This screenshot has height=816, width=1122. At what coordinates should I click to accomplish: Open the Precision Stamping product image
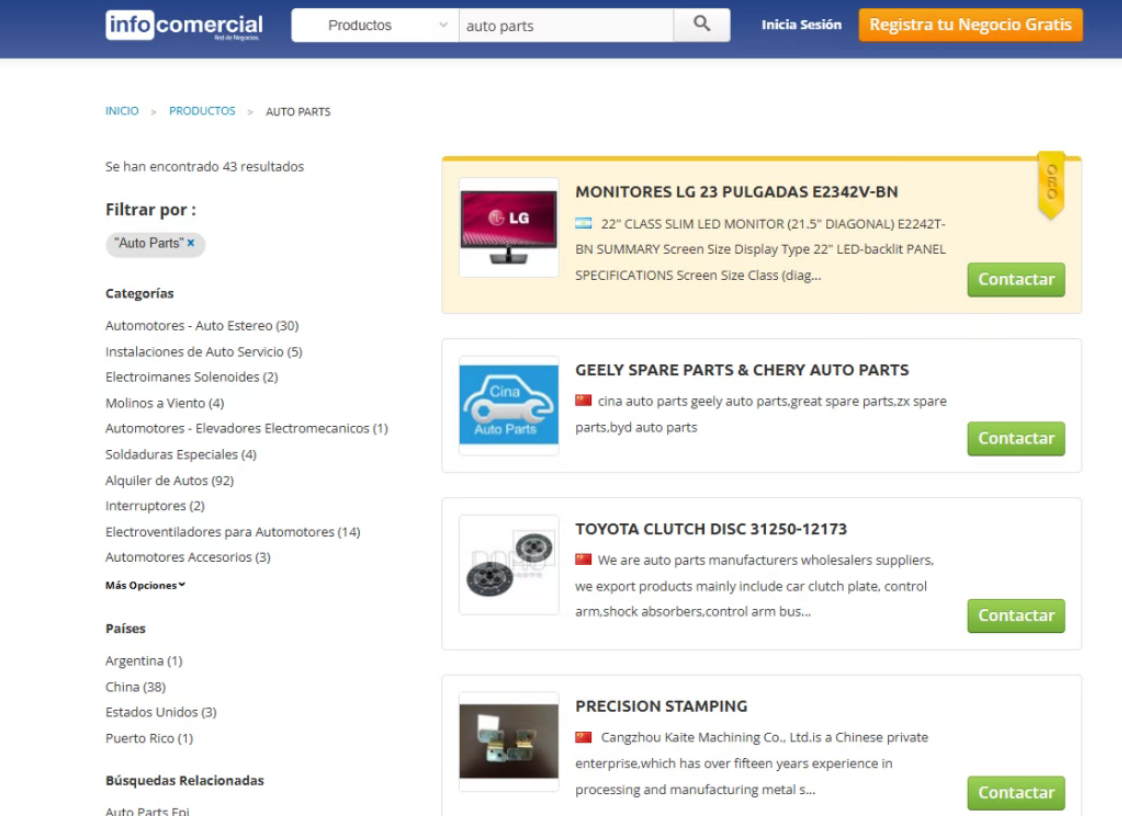coord(508,741)
